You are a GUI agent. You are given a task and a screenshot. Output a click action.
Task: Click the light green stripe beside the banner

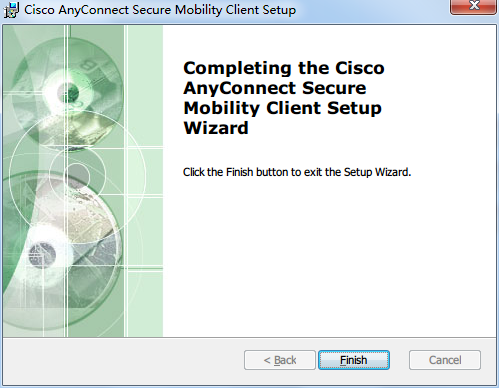145,181
